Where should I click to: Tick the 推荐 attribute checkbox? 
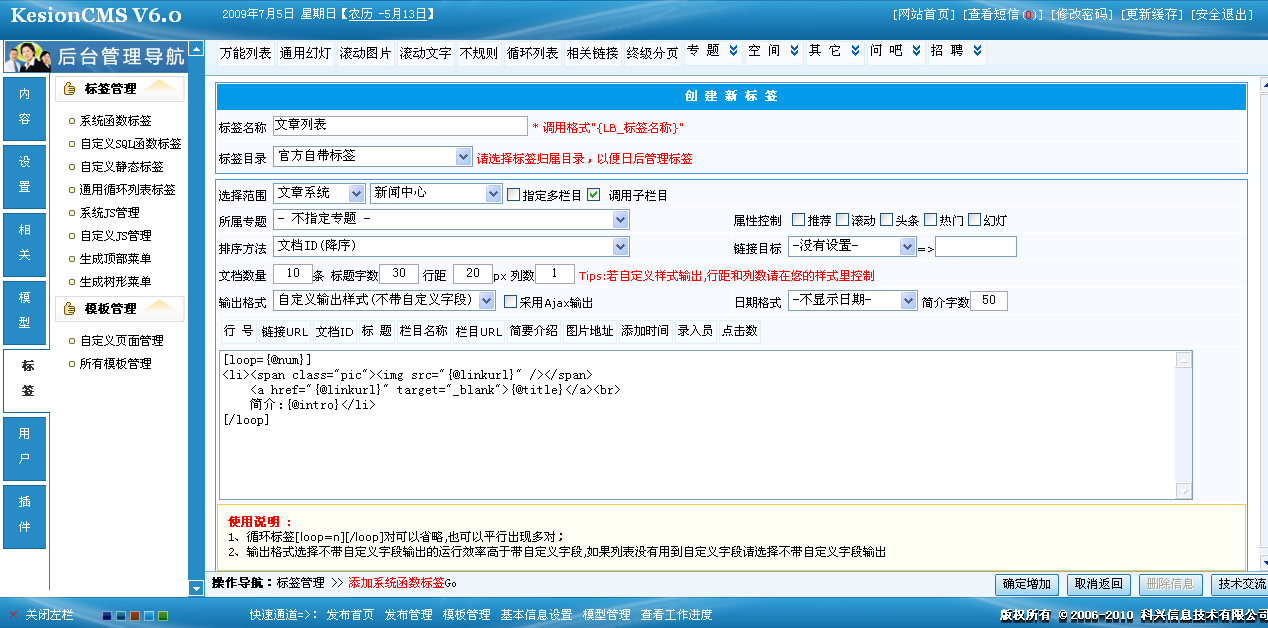coord(798,220)
